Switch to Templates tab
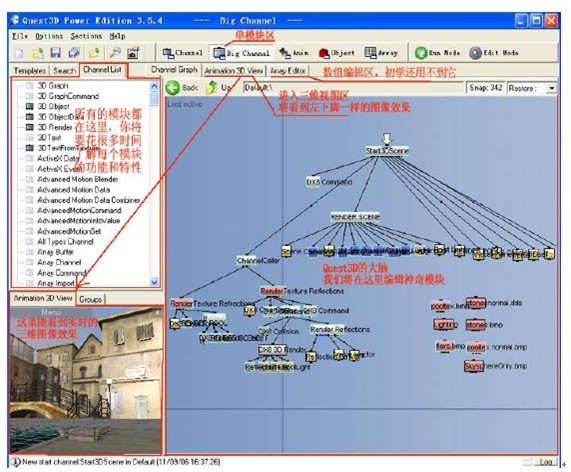Screen dimensions: 571x472 point(30,70)
